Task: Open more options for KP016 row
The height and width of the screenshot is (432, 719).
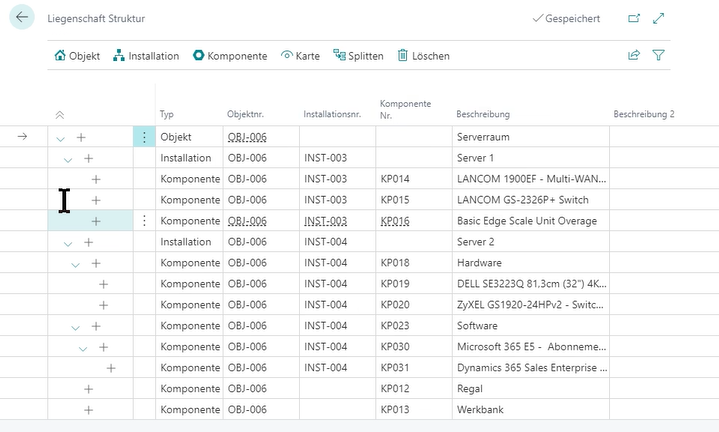Action: tap(144, 221)
